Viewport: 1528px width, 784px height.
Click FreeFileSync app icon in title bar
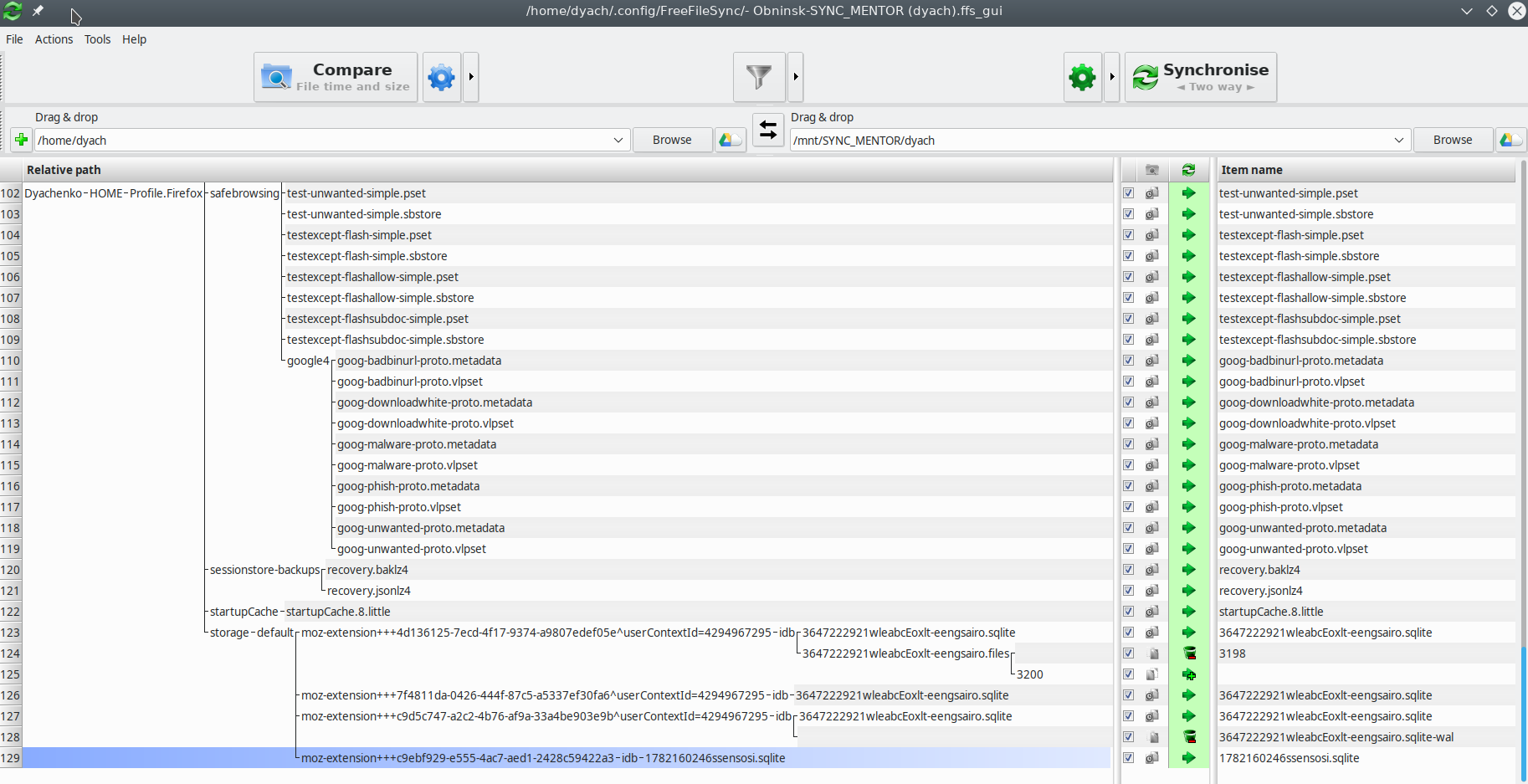(13, 11)
